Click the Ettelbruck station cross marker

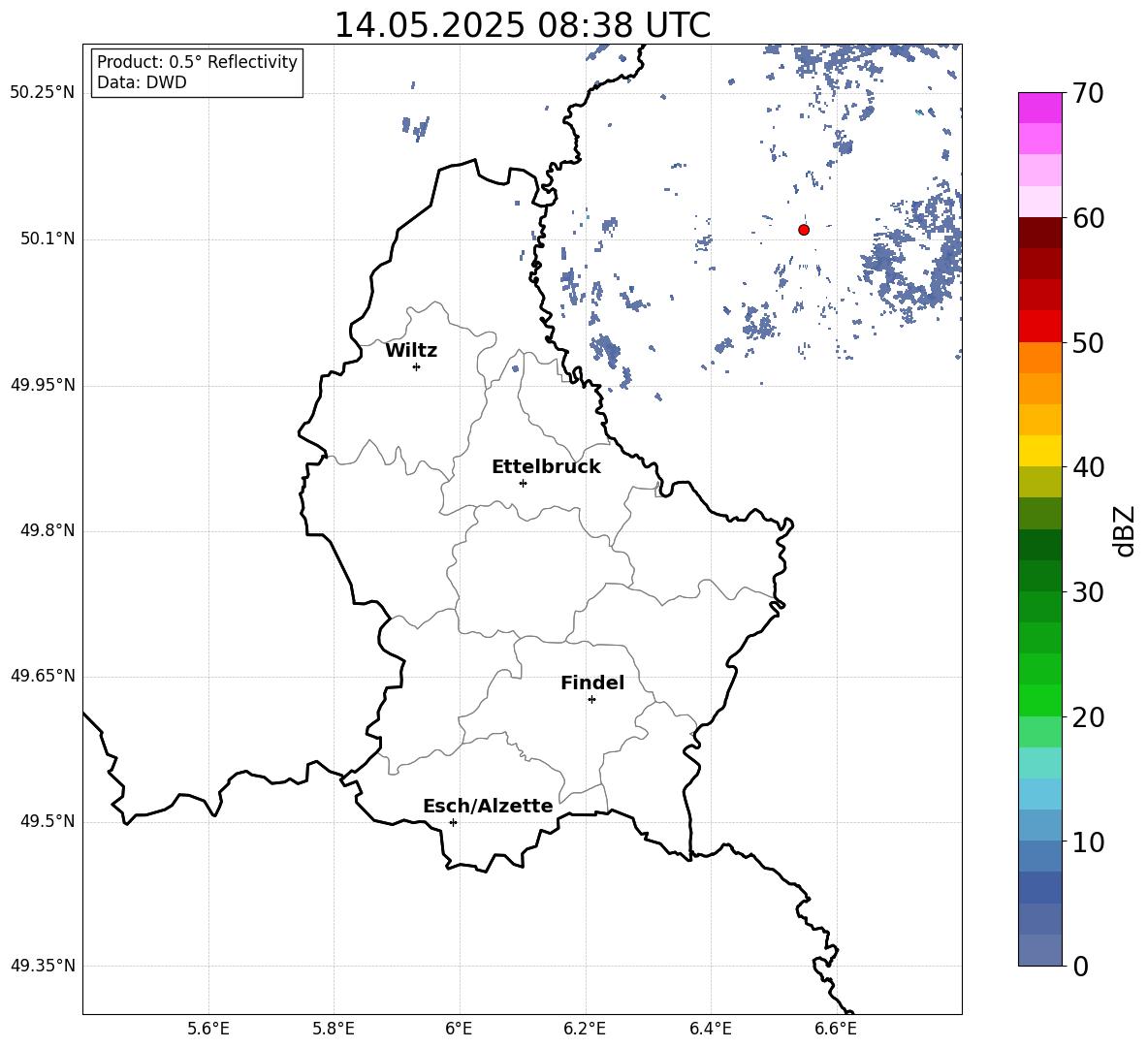point(523,483)
